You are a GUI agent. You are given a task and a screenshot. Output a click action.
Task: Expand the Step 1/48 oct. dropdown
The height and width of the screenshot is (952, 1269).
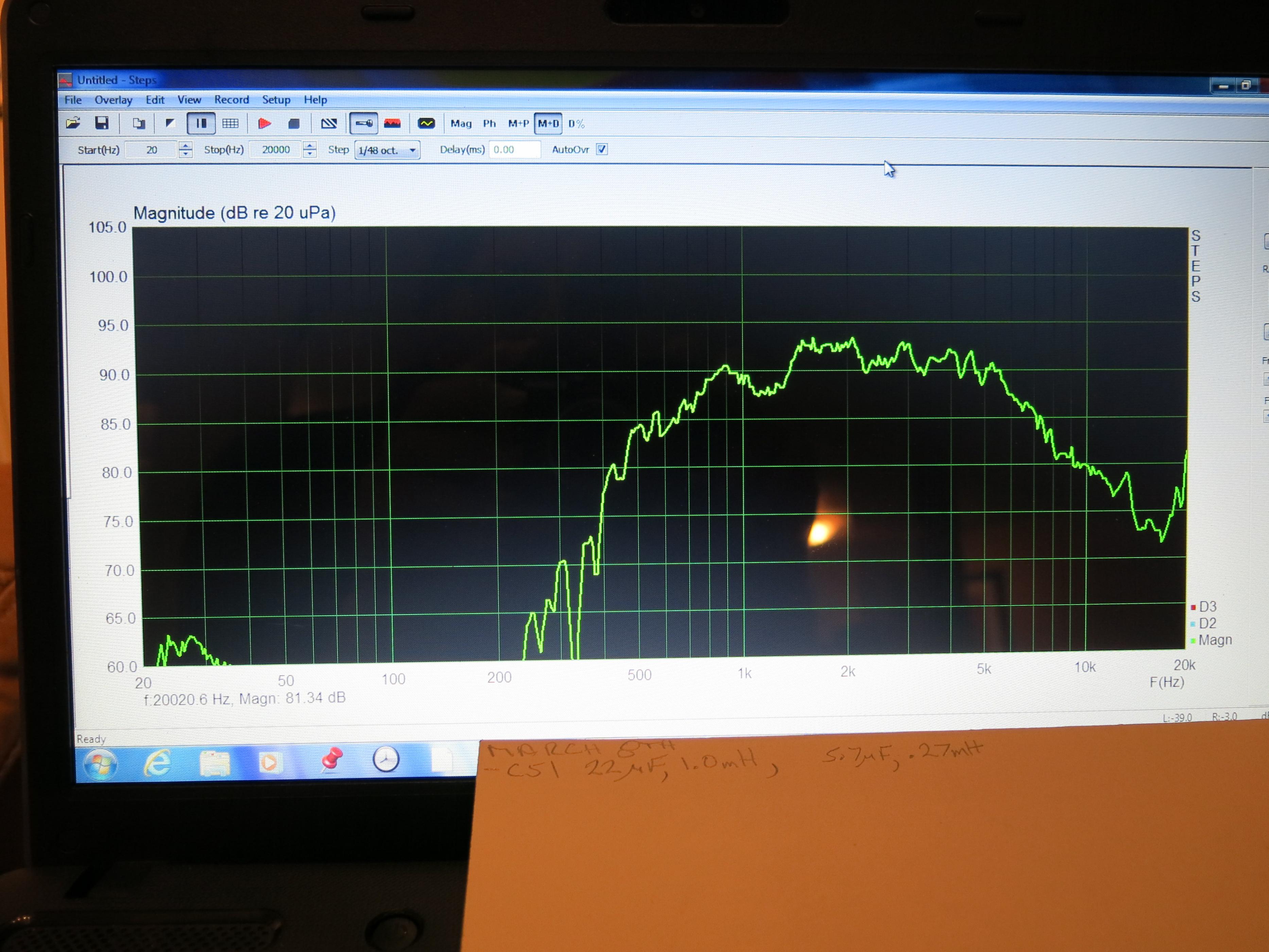point(387,150)
